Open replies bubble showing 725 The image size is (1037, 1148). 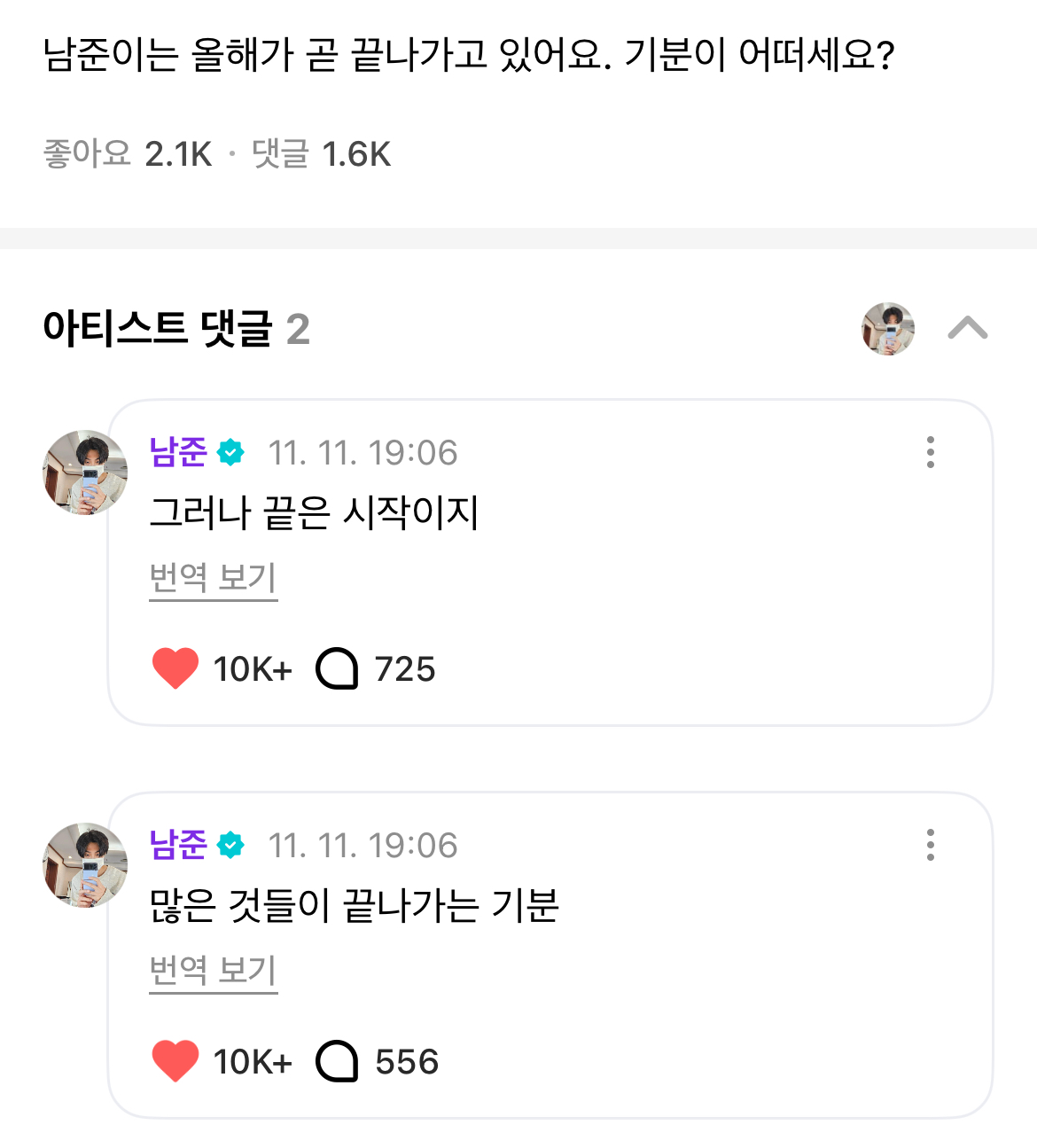pyautogui.click(x=337, y=668)
